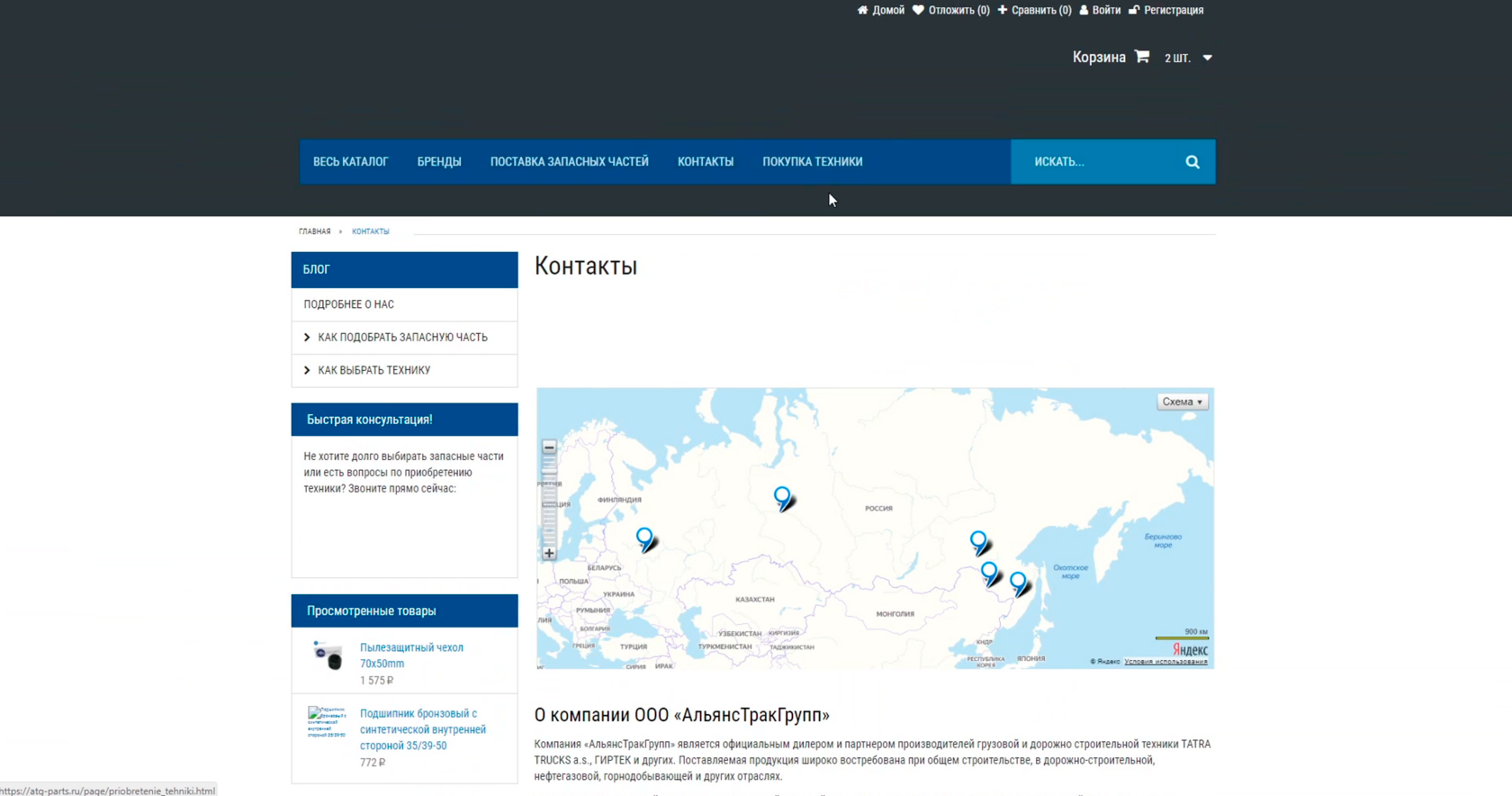Expand the chevron beside КАК ПОДОБРАТЬ ЗАПАСНУЮ ЧАСТЬ

pos(307,338)
